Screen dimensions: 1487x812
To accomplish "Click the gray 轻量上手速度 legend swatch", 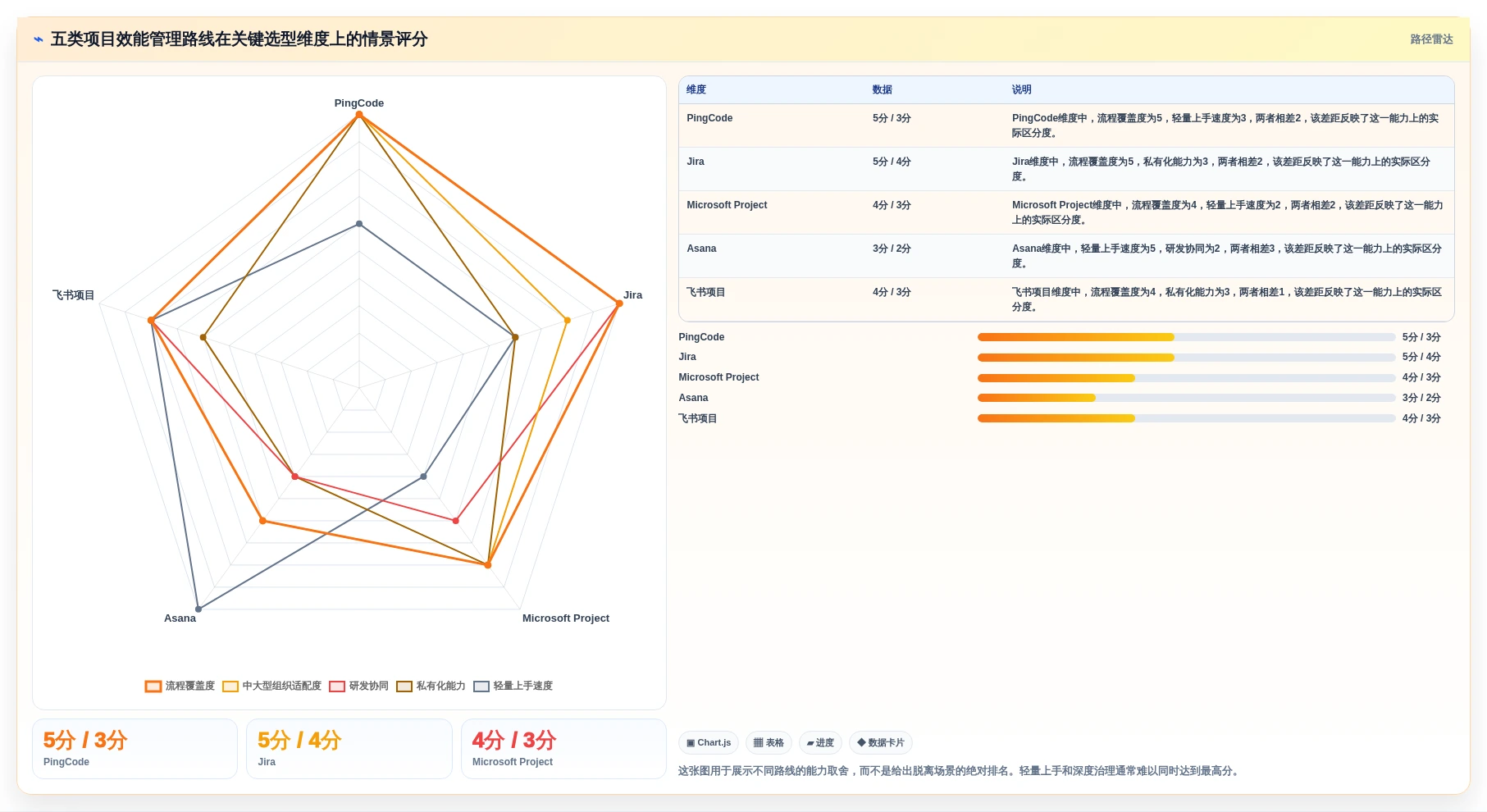I will tap(481, 687).
